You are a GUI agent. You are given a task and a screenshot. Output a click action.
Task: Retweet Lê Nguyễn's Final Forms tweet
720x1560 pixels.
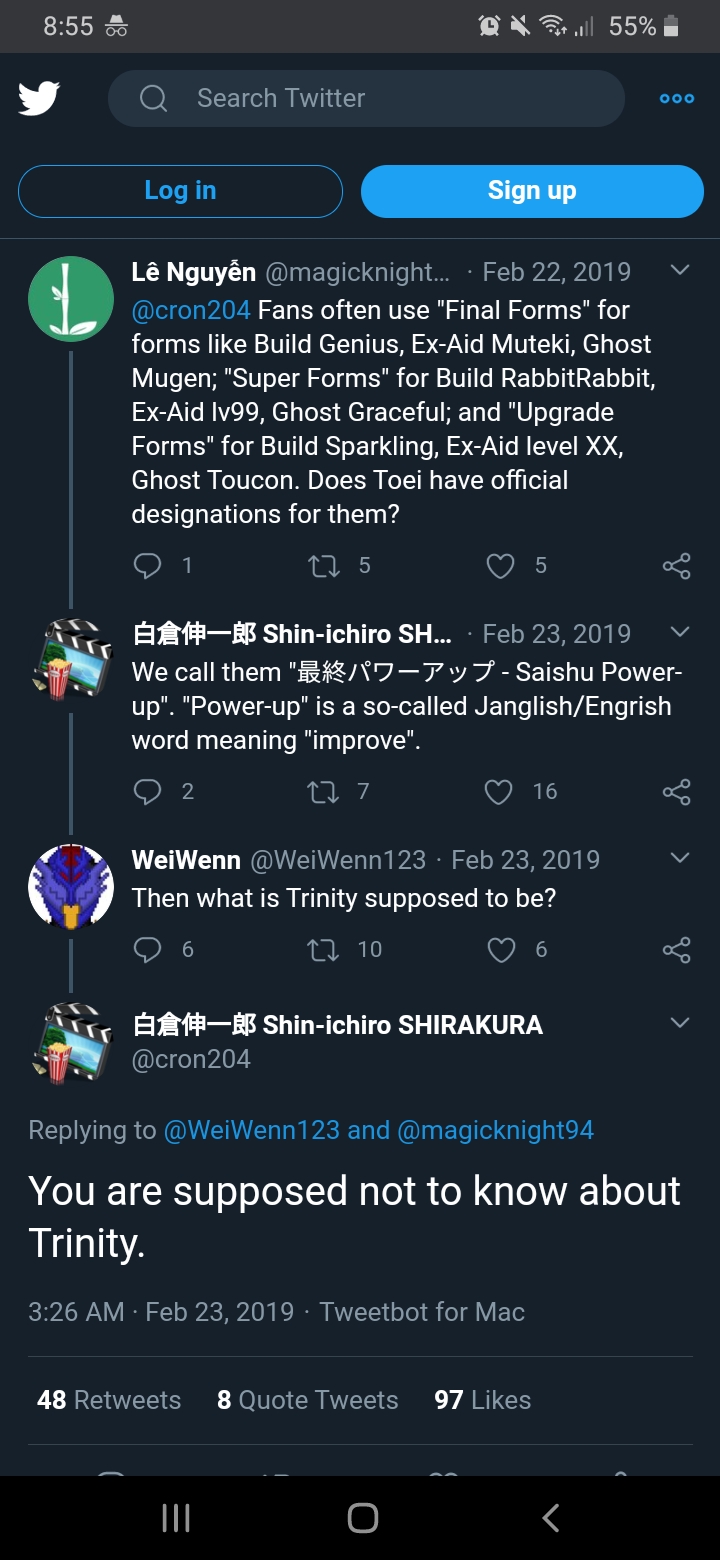(323, 566)
